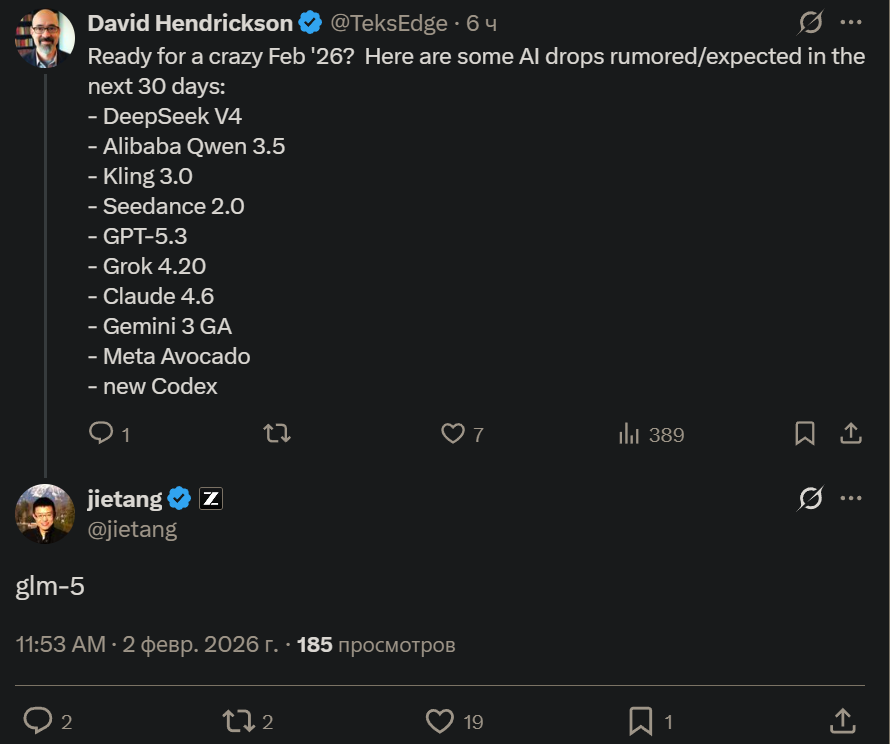This screenshot has width=890, height=744.
Task: Open David Hendrickson's profile name link
Action: click(x=190, y=23)
